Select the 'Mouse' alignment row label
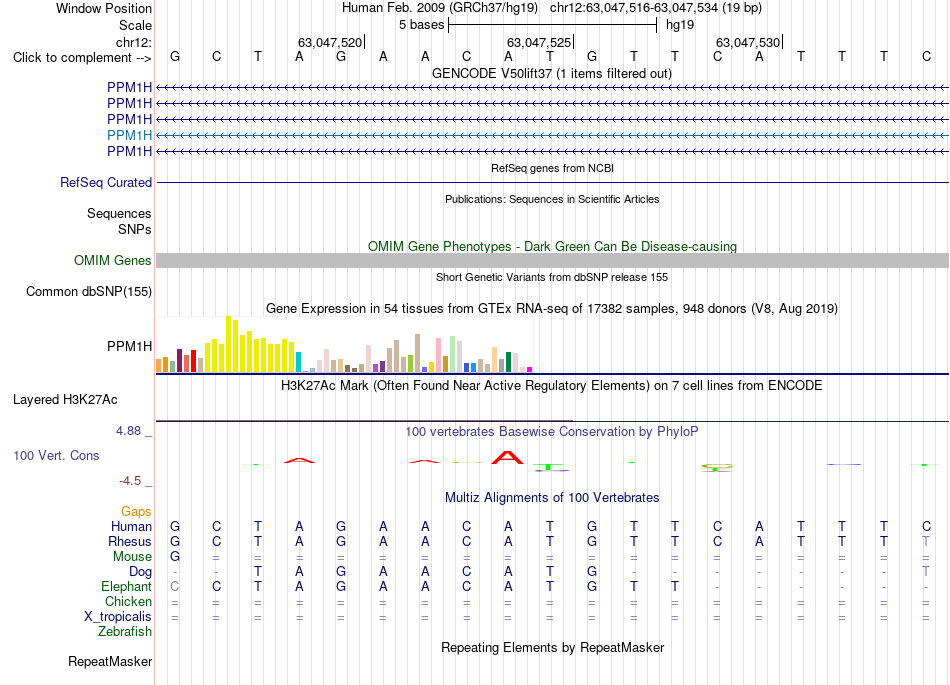Viewport: 950px width, 685px height. pyautogui.click(x=132, y=557)
